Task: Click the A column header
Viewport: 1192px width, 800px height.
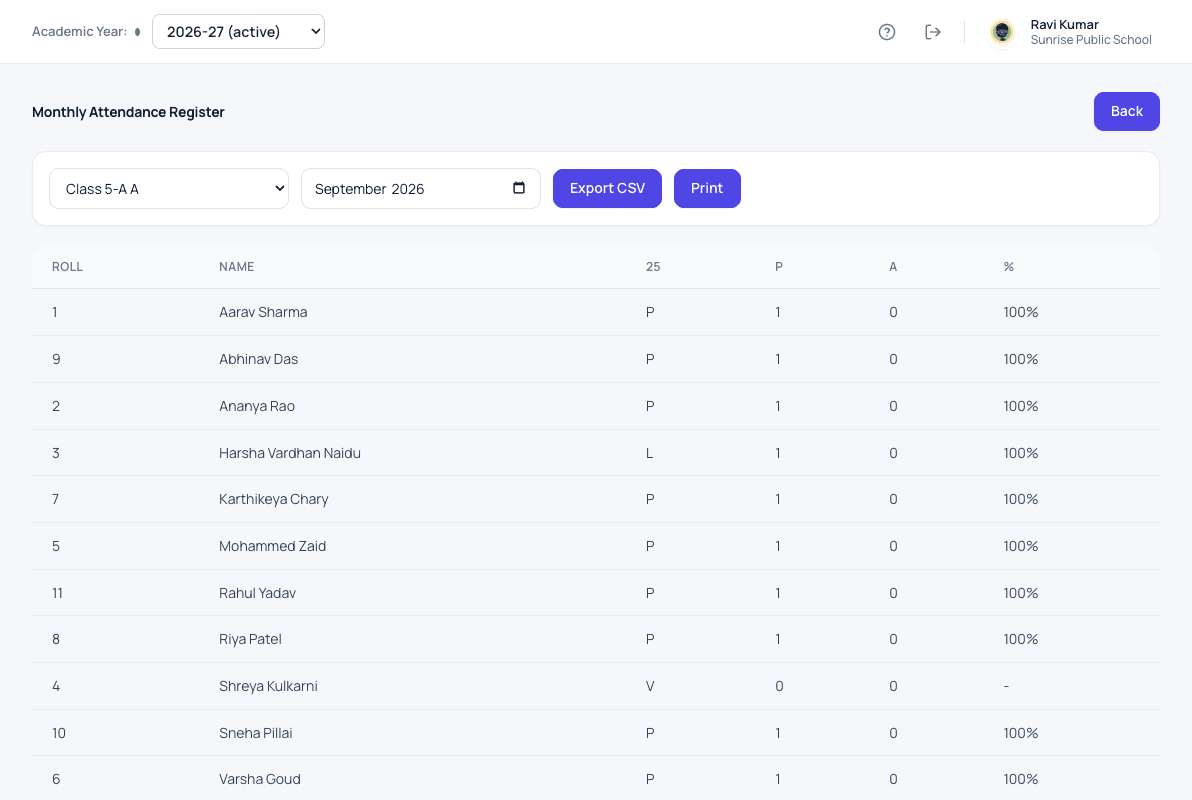Action: [893, 267]
